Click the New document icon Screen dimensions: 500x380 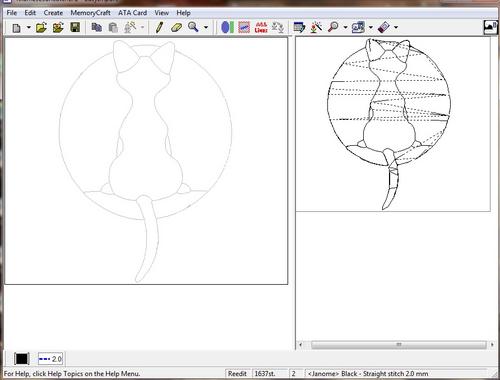[x=16, y=28]
